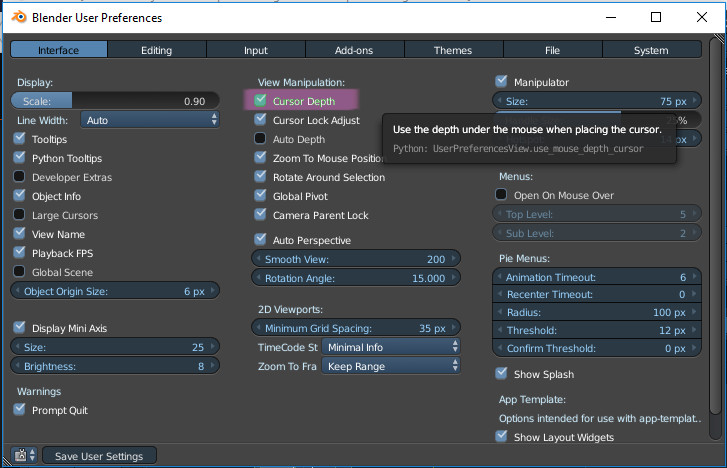Uncheck Prompt Quit warning
Screen dimensions: 727x468
pyautogui.click(x=19, y=410)
